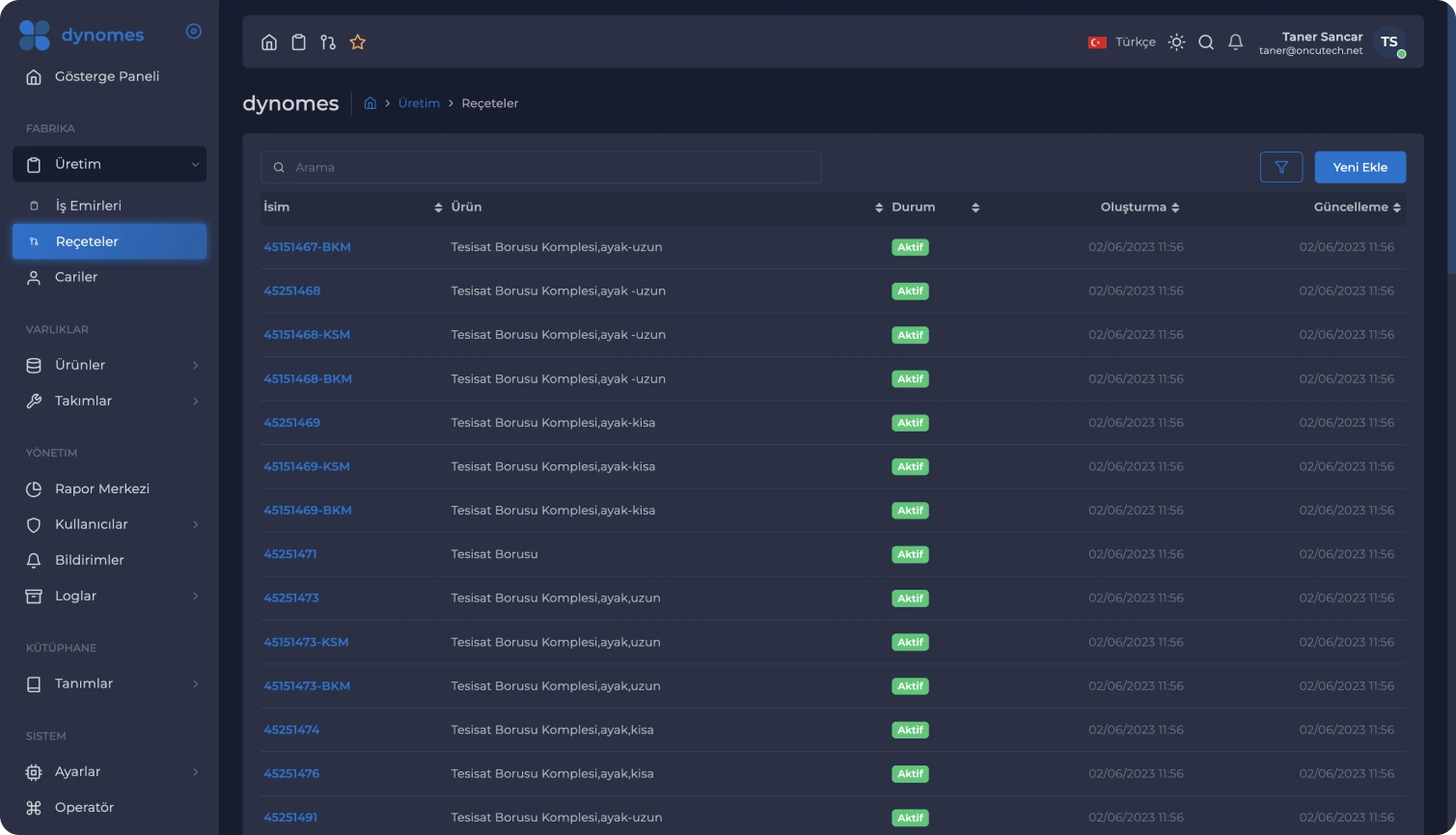Open recipe 45151468-BKM
Viewport: 1456px width, 835px height.
click(x=308, y=378)
